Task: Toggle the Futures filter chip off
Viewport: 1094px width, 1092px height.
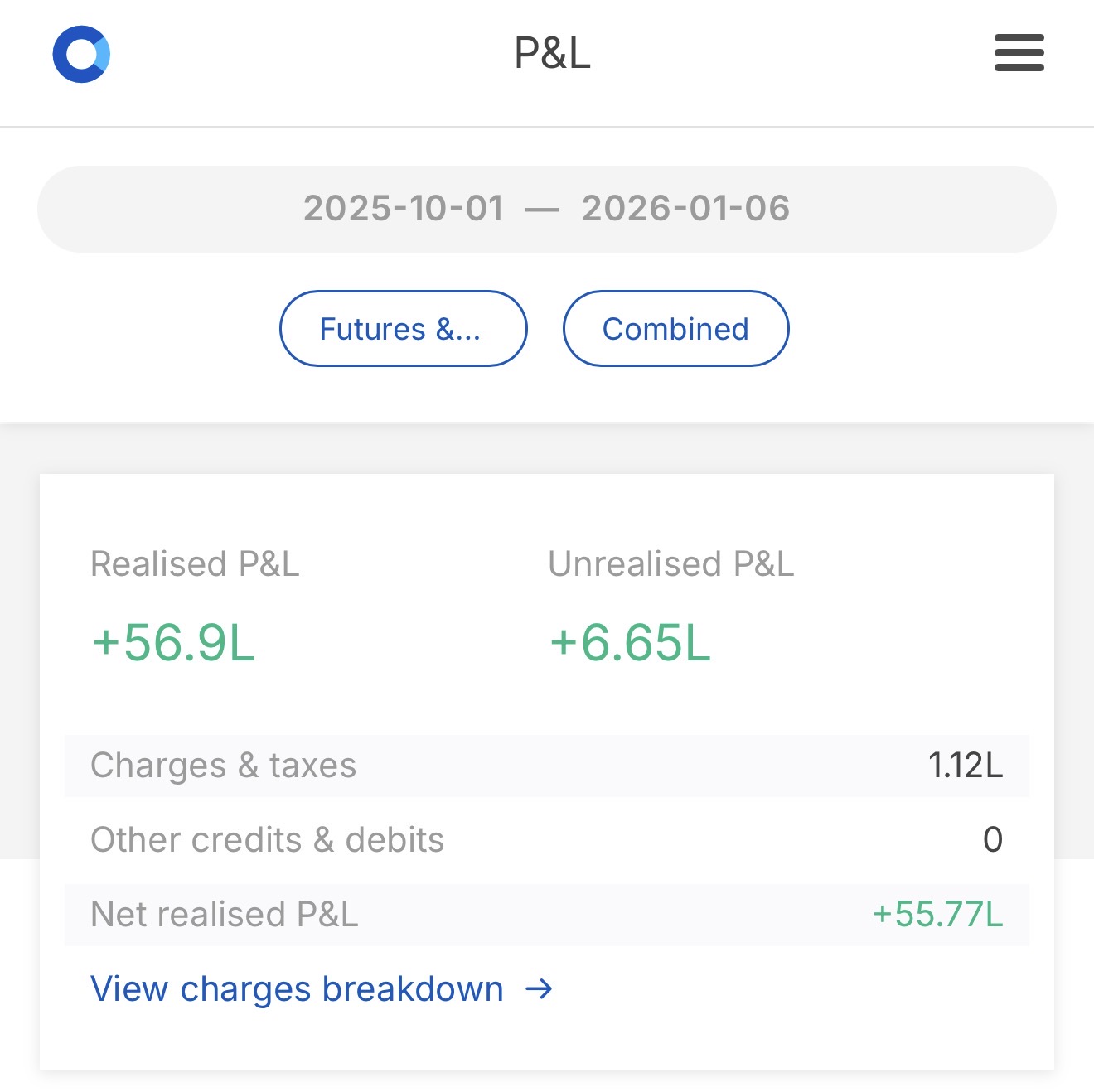Action: click(x=402, y=328)
